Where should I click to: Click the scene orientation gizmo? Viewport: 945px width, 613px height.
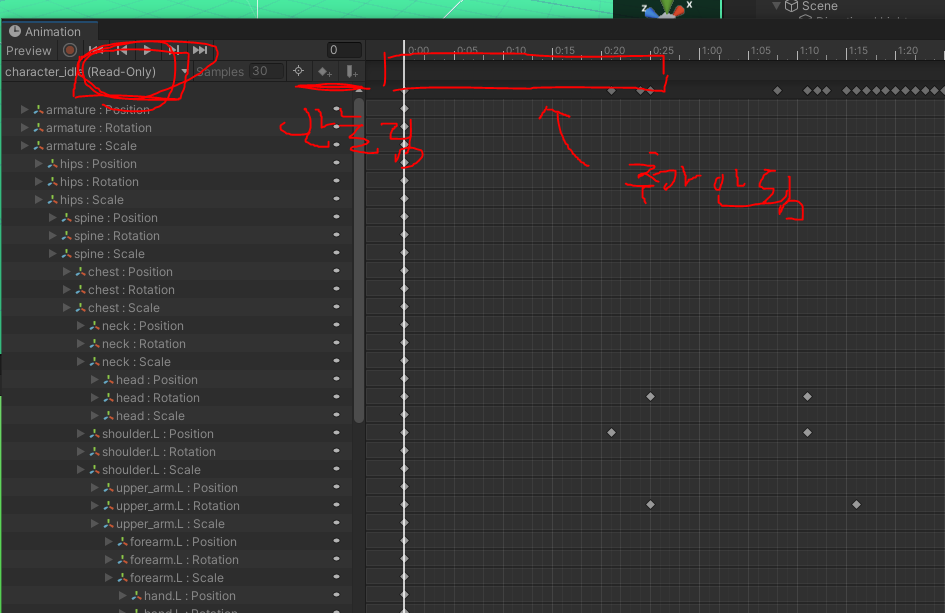(667, 8)
